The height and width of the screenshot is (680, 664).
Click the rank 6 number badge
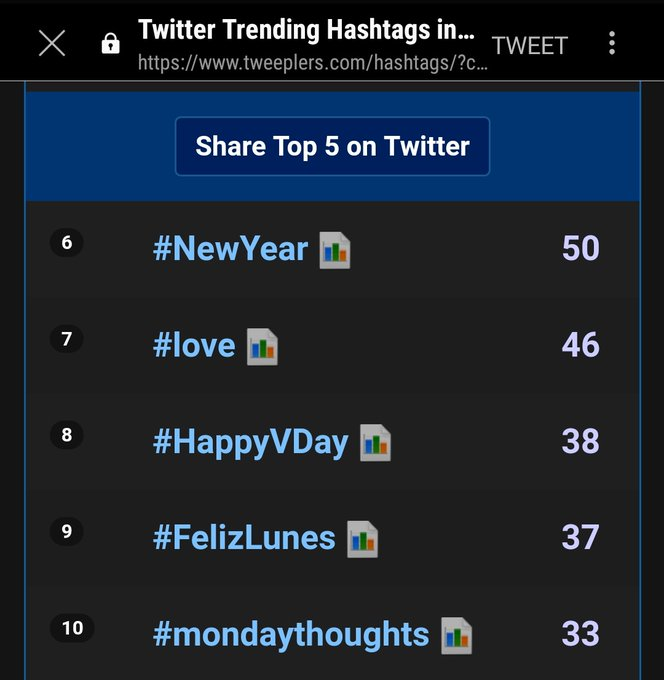coord(66,242)
